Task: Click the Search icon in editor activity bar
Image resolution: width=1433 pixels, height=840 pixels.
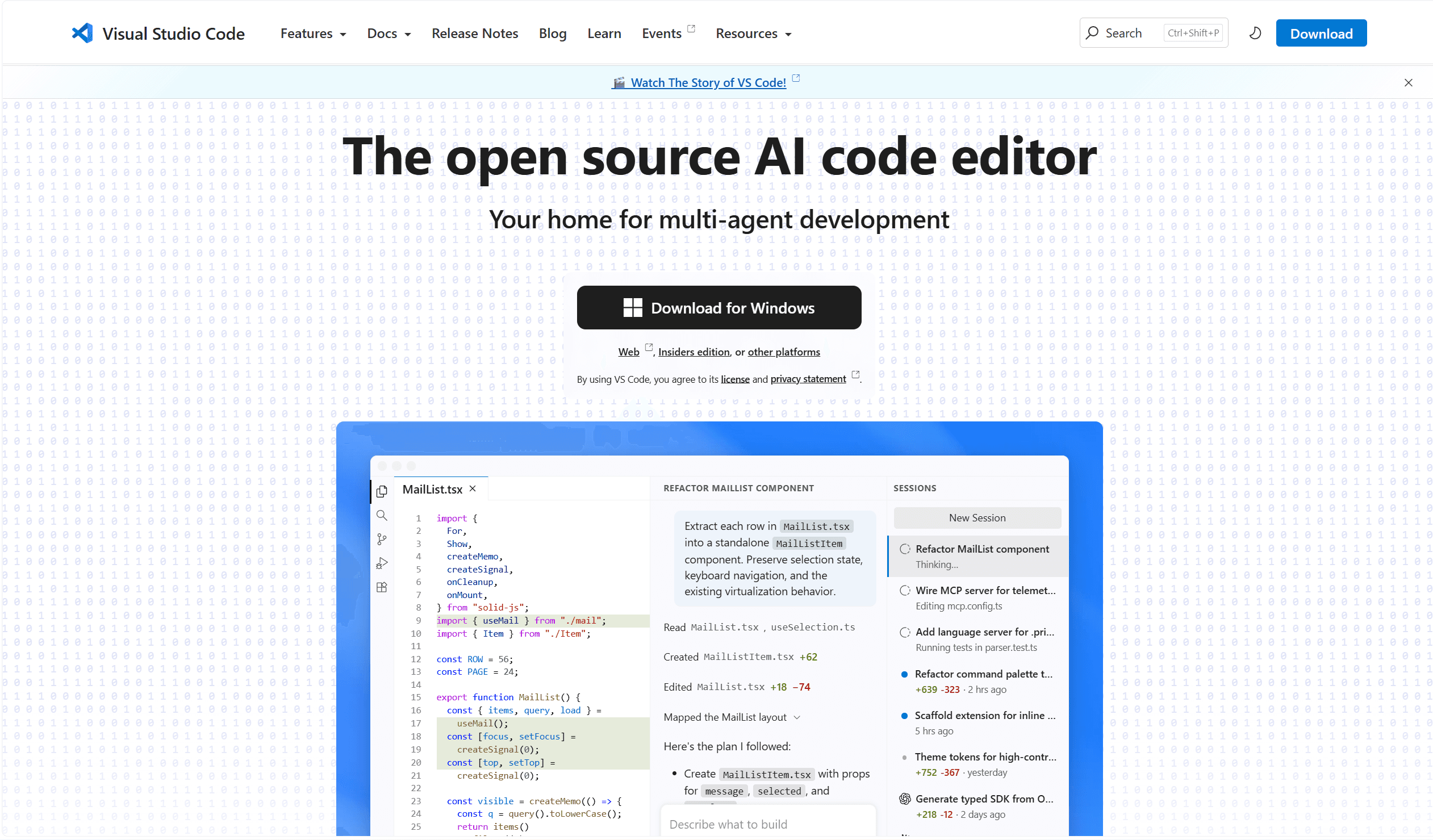Action: pos(382,516)
